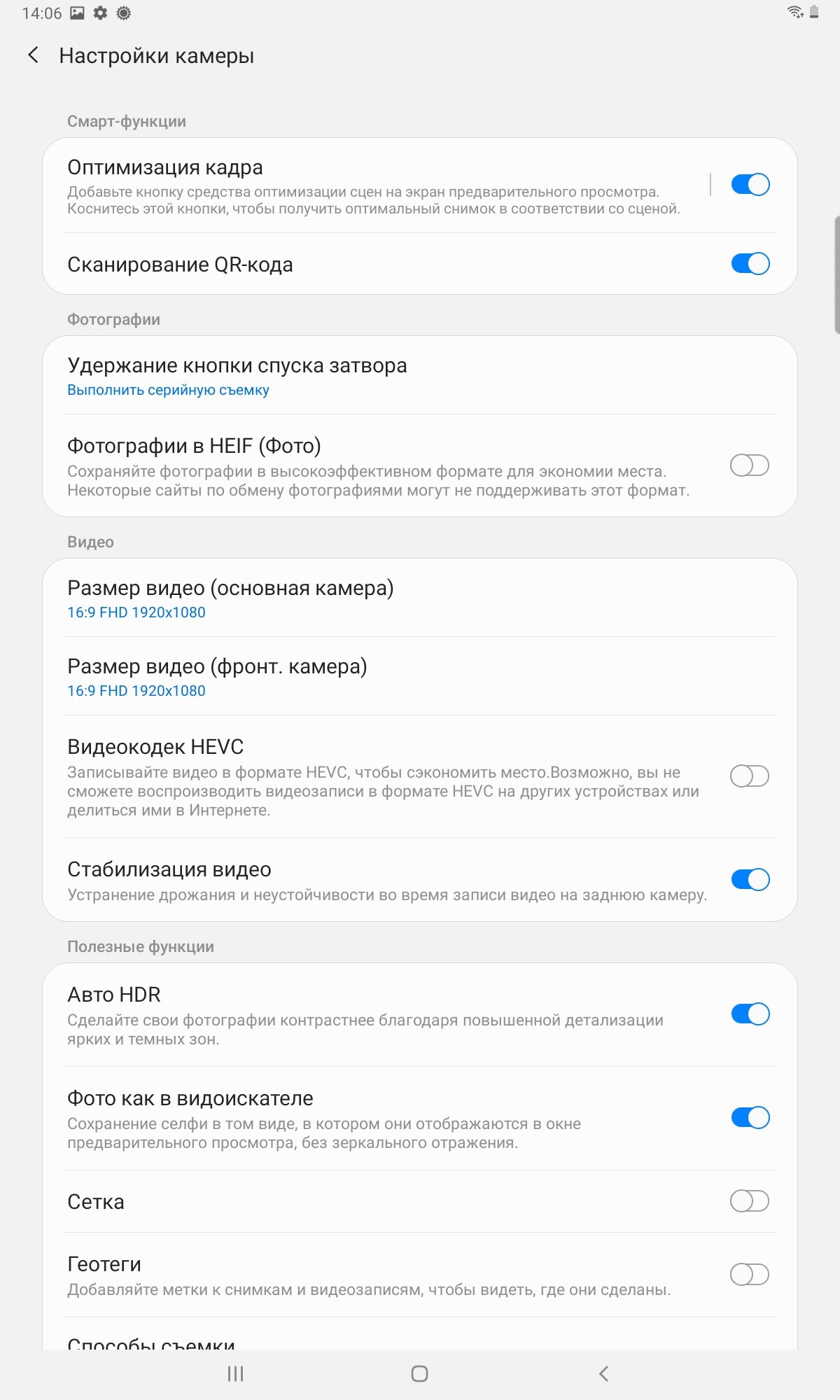The image size is (840, 1400).
Task: Disable the Оптимизация кадра toggle
Action: coord(750,184)
